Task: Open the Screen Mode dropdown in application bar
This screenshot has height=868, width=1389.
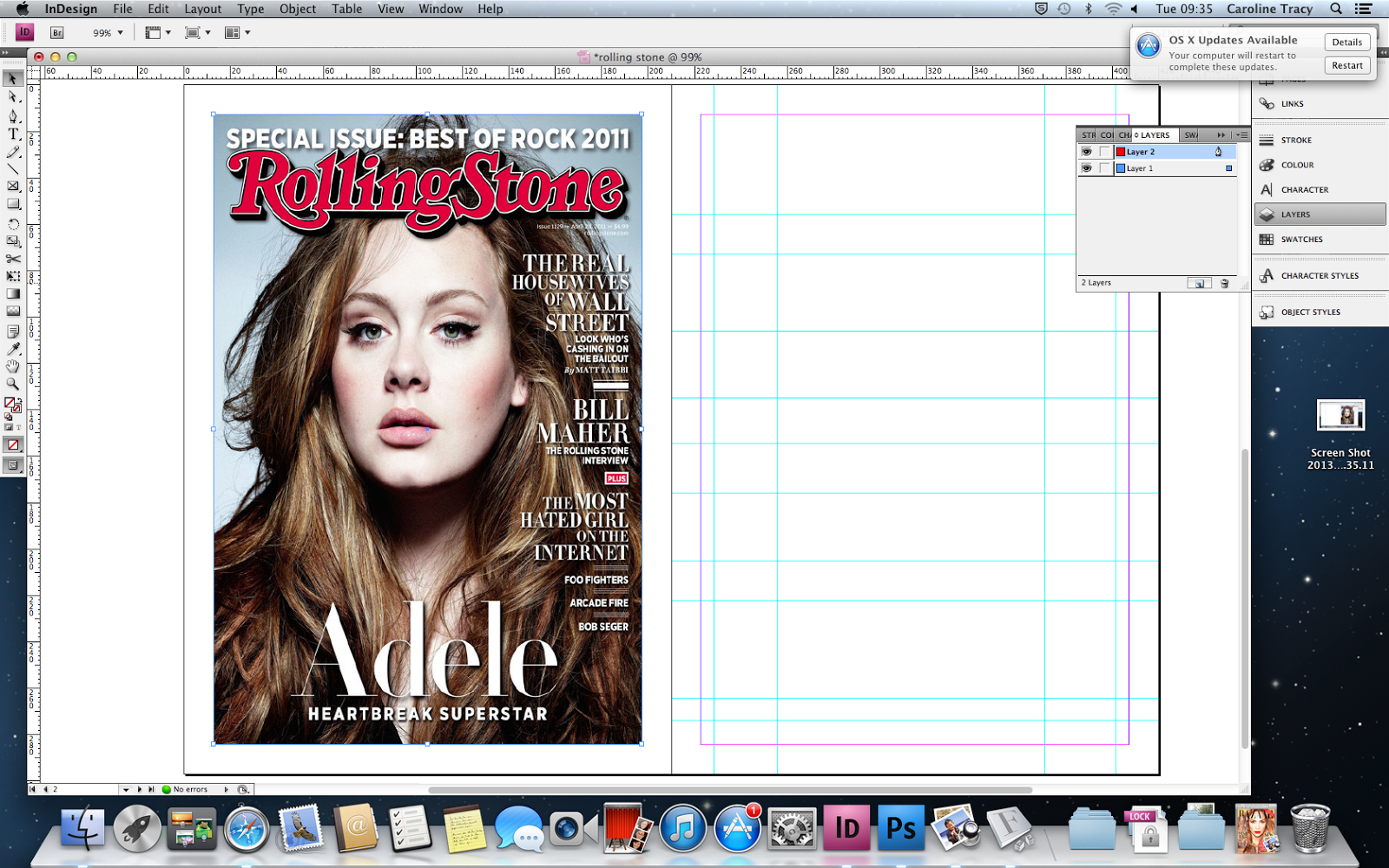Action: point(198,33)
